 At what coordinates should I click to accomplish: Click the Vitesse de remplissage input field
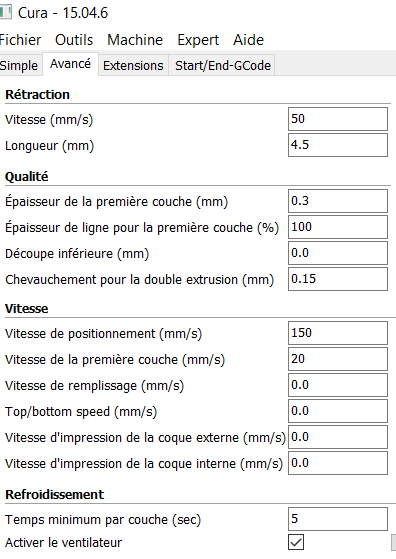tap(338, 385)
